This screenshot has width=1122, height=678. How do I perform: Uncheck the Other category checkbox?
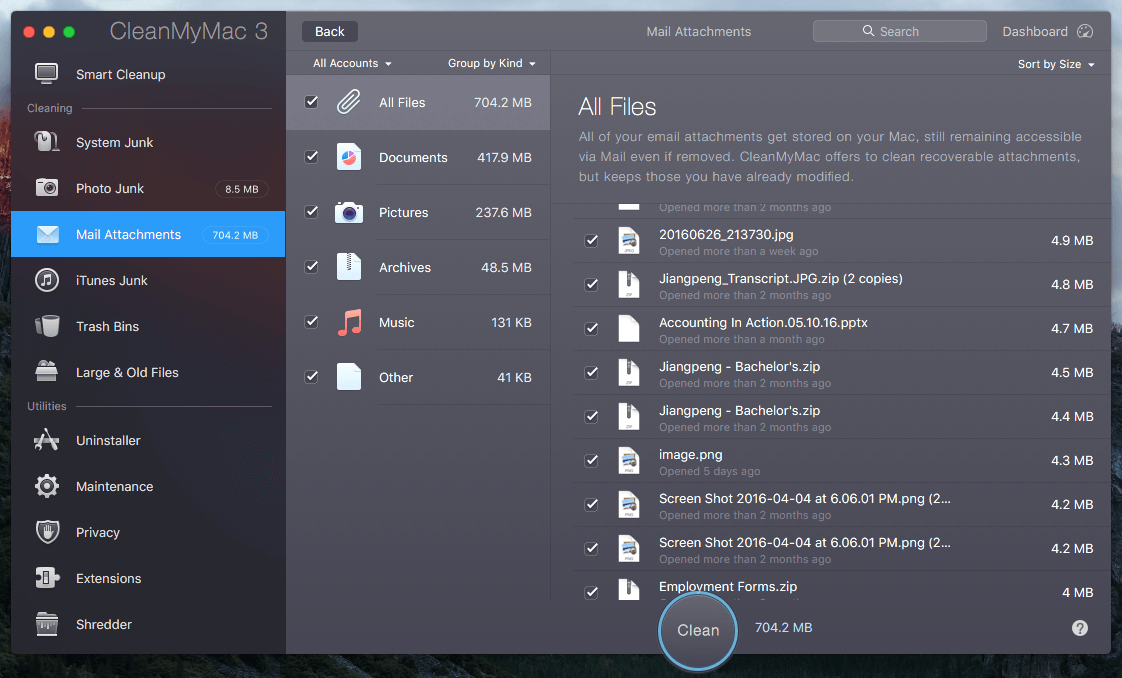click(311, 377)
